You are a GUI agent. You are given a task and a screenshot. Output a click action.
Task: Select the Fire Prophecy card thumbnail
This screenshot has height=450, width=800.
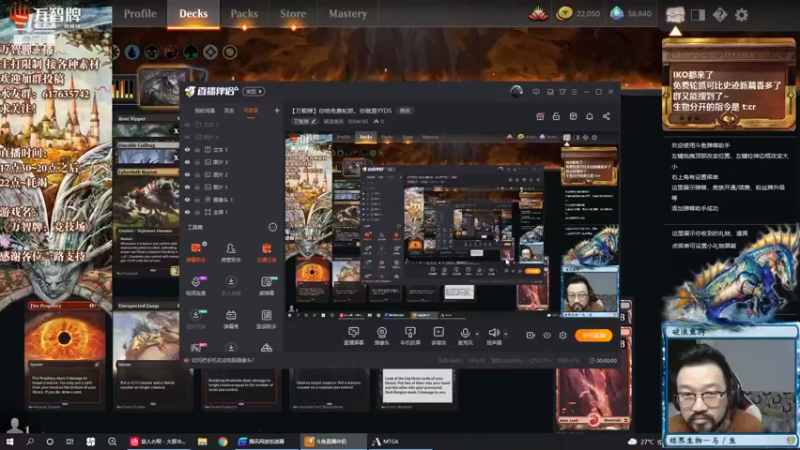point(65,355)
